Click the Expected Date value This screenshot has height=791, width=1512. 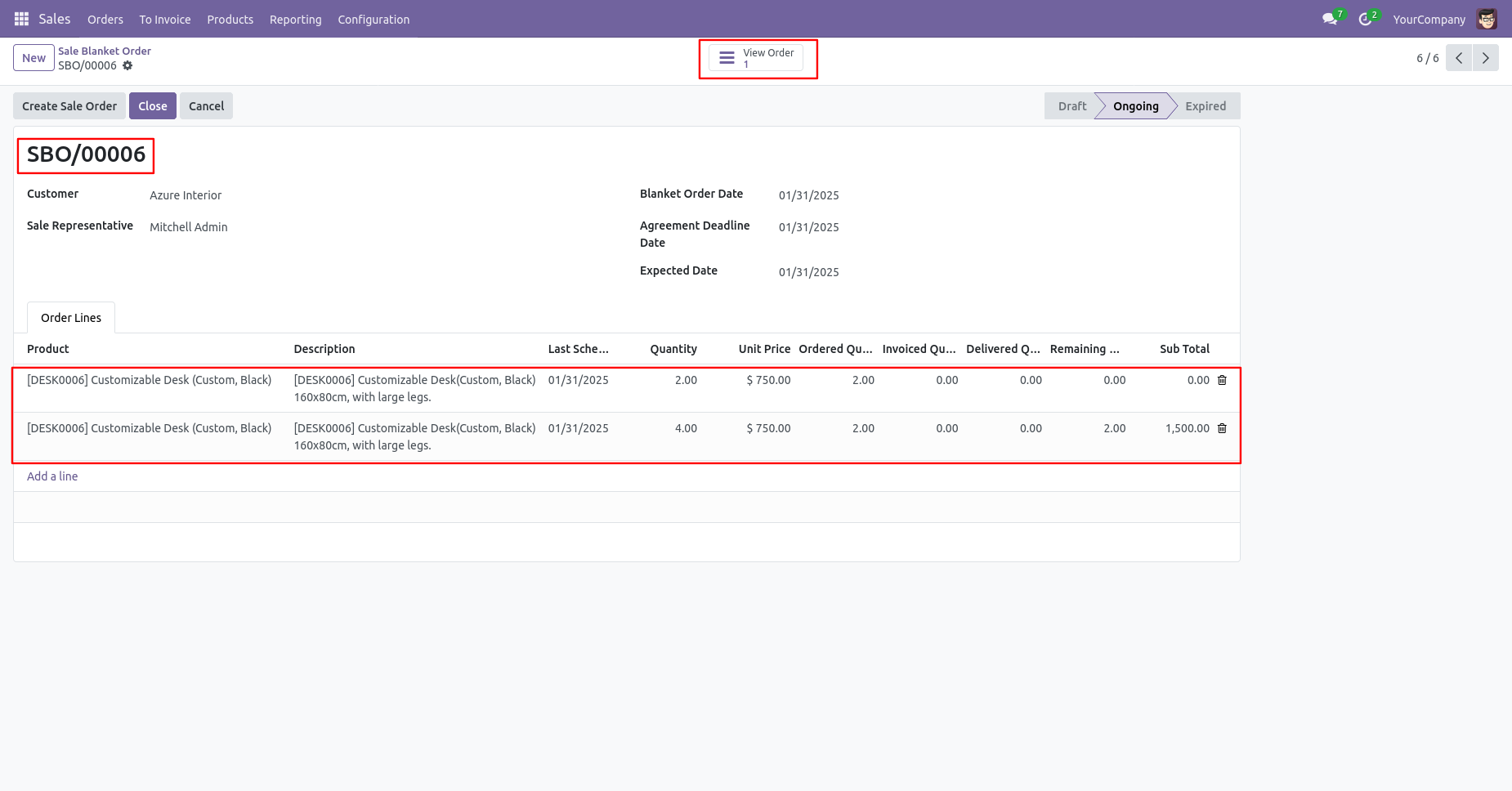click(x=808, y=272)
